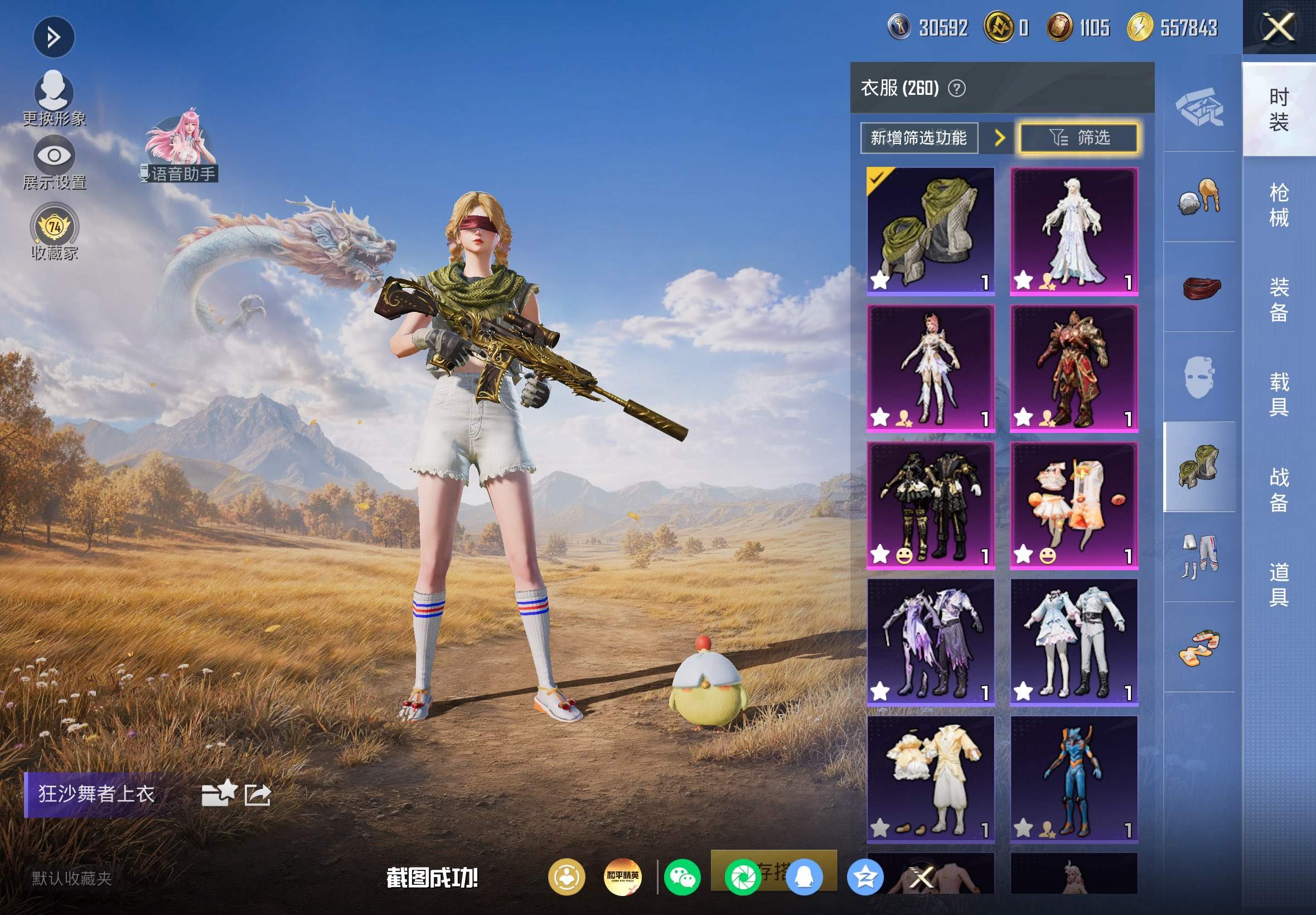Share the outfit using the share arrow icon
This screenshot has height=915, width=1316.
click(x=257, y=794)
